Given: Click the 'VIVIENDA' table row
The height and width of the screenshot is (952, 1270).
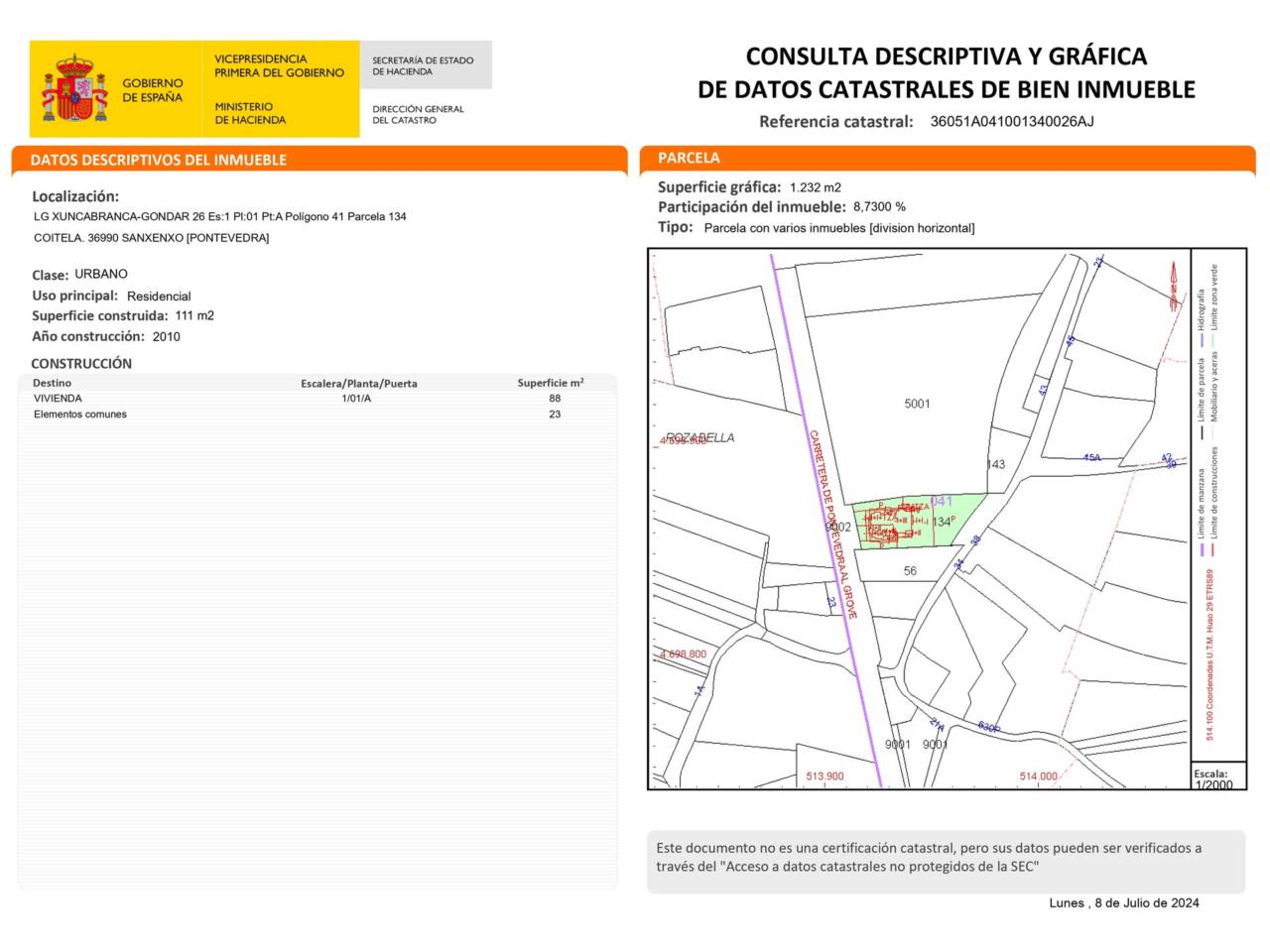Looking at the screenshot, I should pos(317,399).
